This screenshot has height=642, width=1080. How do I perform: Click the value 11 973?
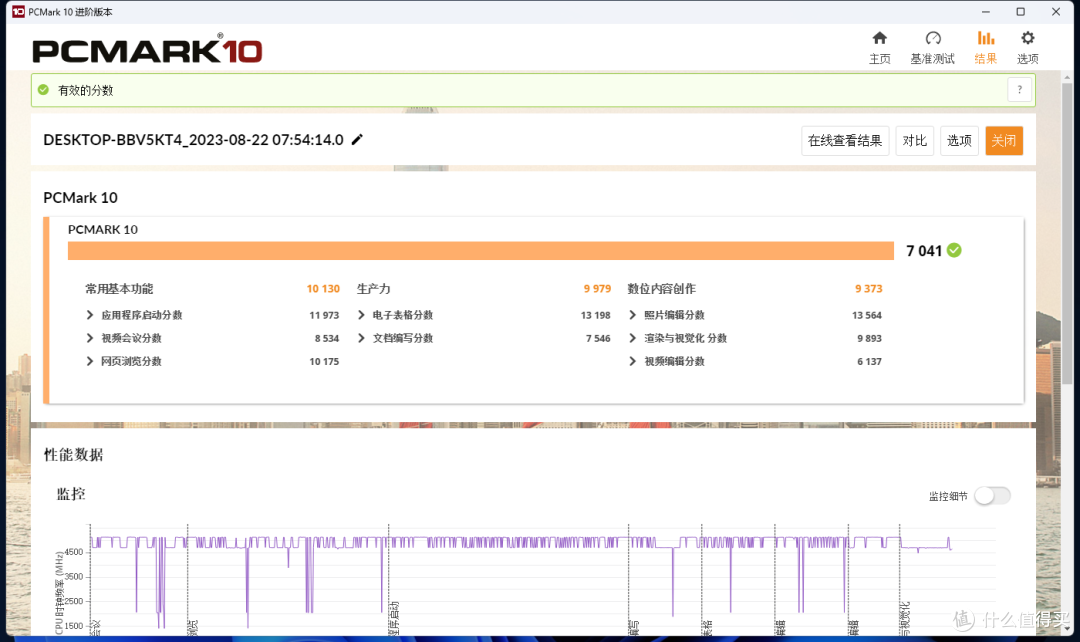(x=324, y=315)
